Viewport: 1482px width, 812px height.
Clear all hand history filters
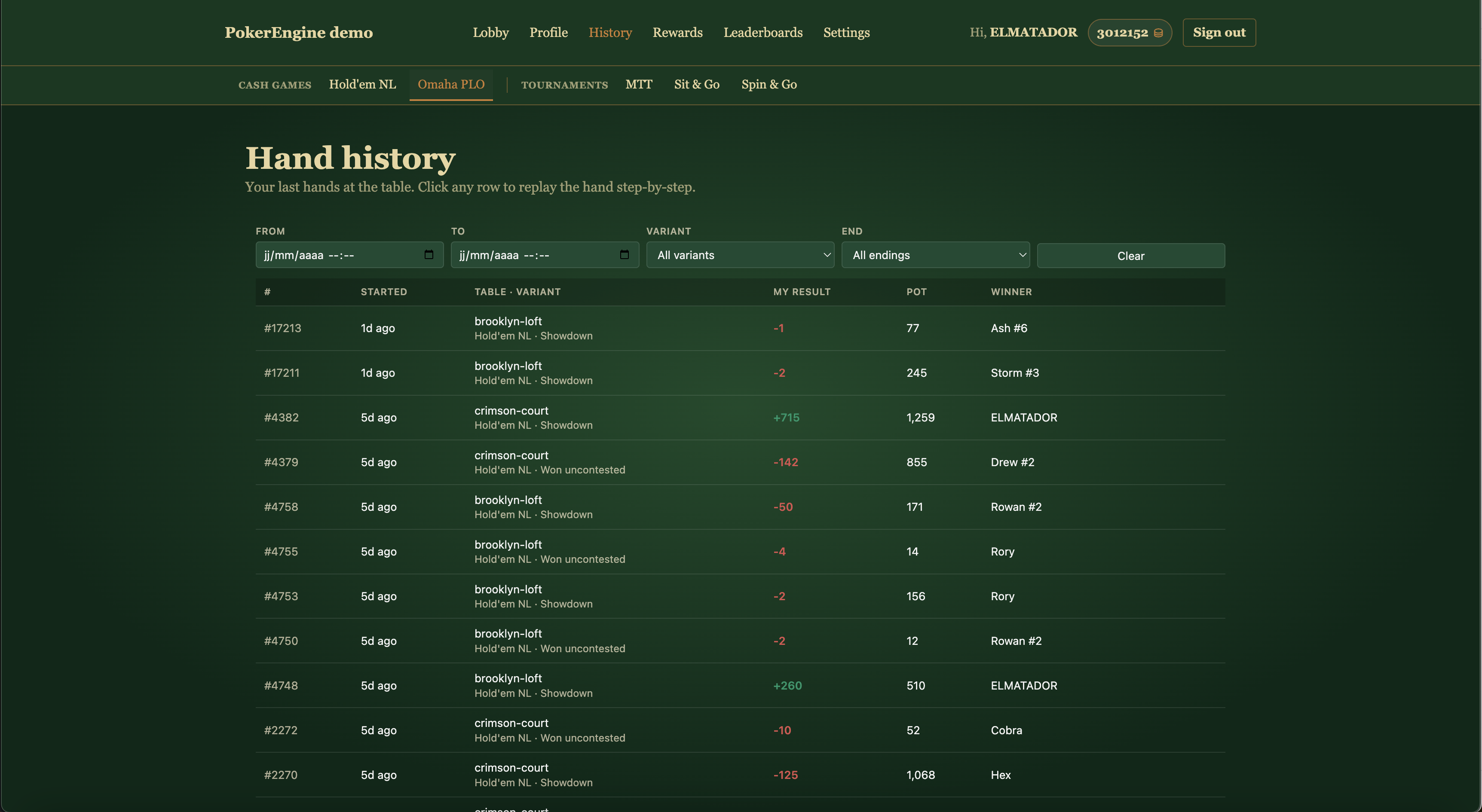pos(1130,256)
